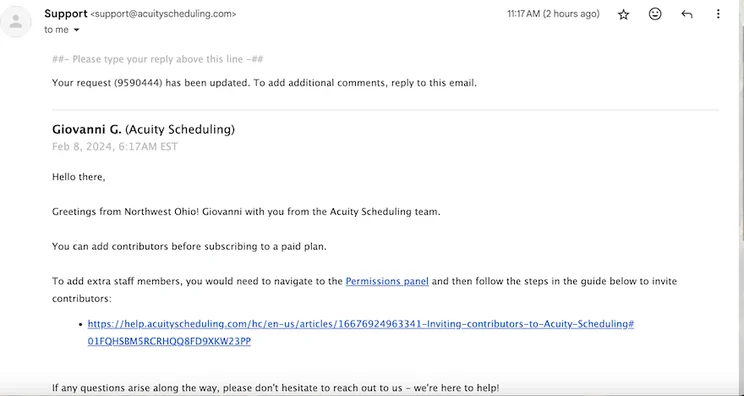744x396 pixels.
Task: Open the three-dot more options menu
Action: [718, 14]
